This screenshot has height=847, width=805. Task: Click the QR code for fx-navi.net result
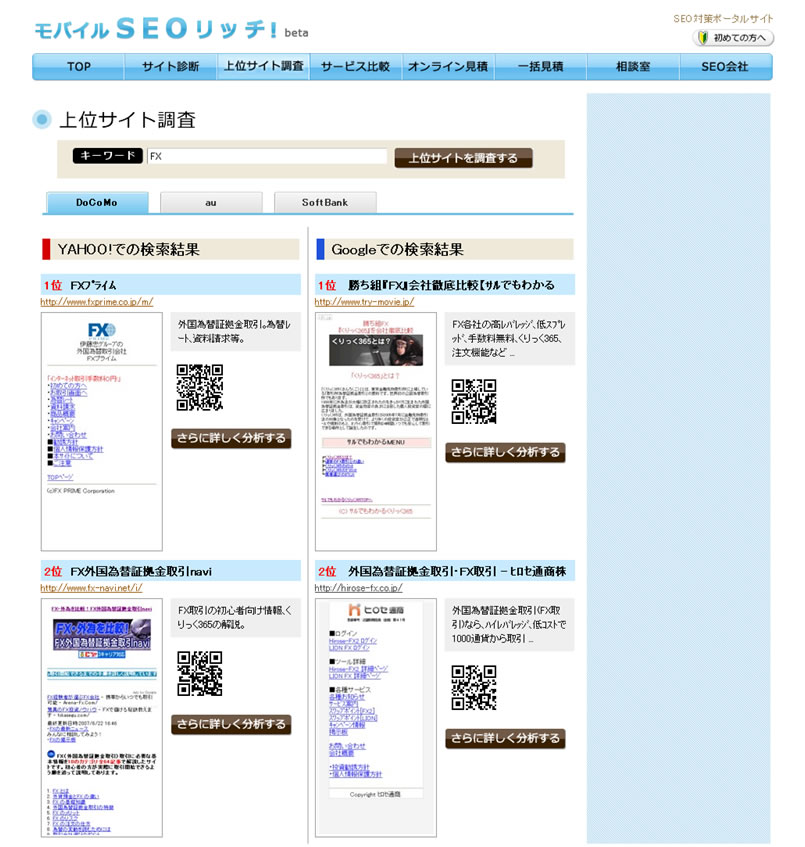pos(200,674)
